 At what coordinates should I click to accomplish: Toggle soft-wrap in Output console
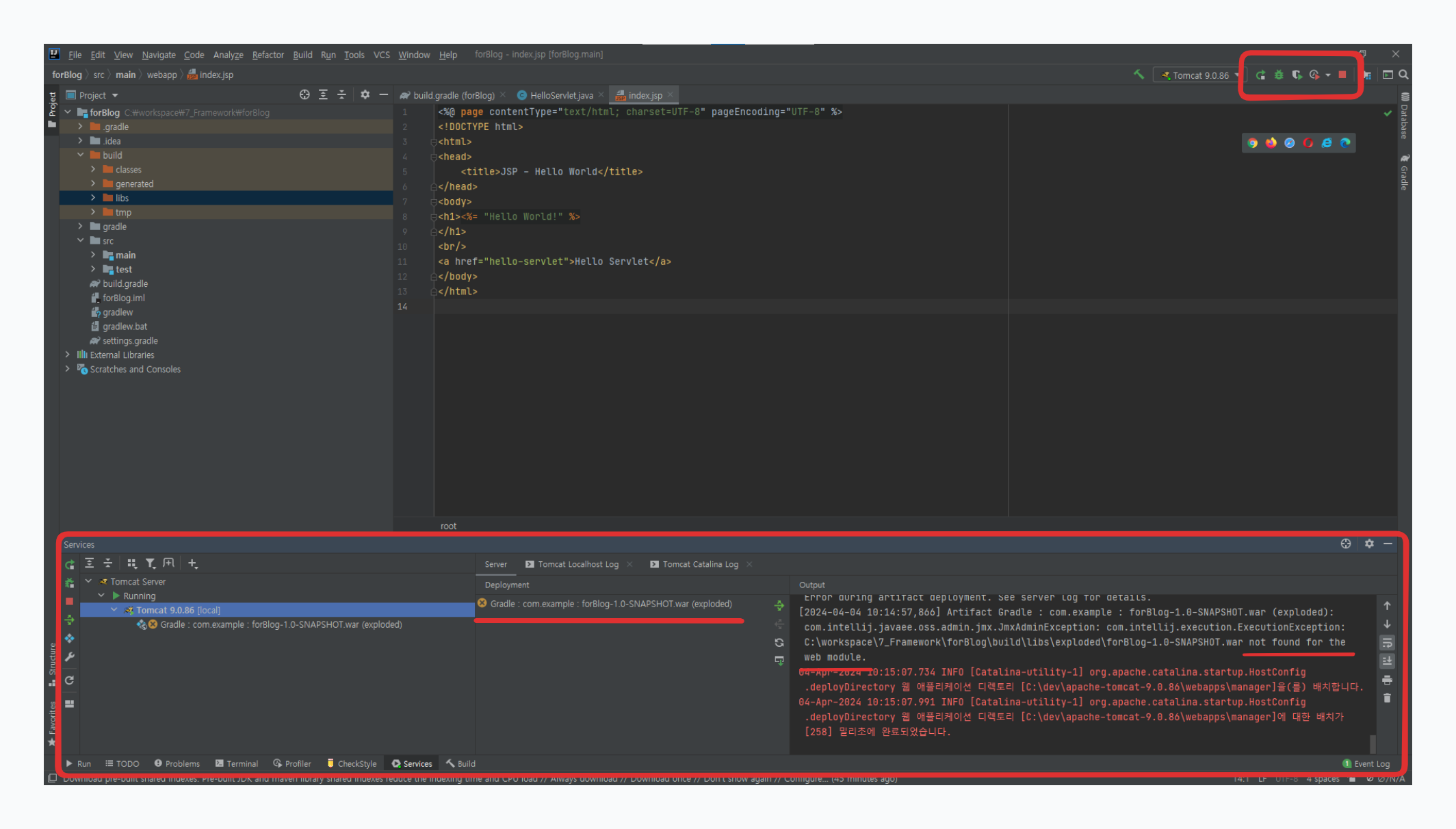click(x=1387, y=643)
